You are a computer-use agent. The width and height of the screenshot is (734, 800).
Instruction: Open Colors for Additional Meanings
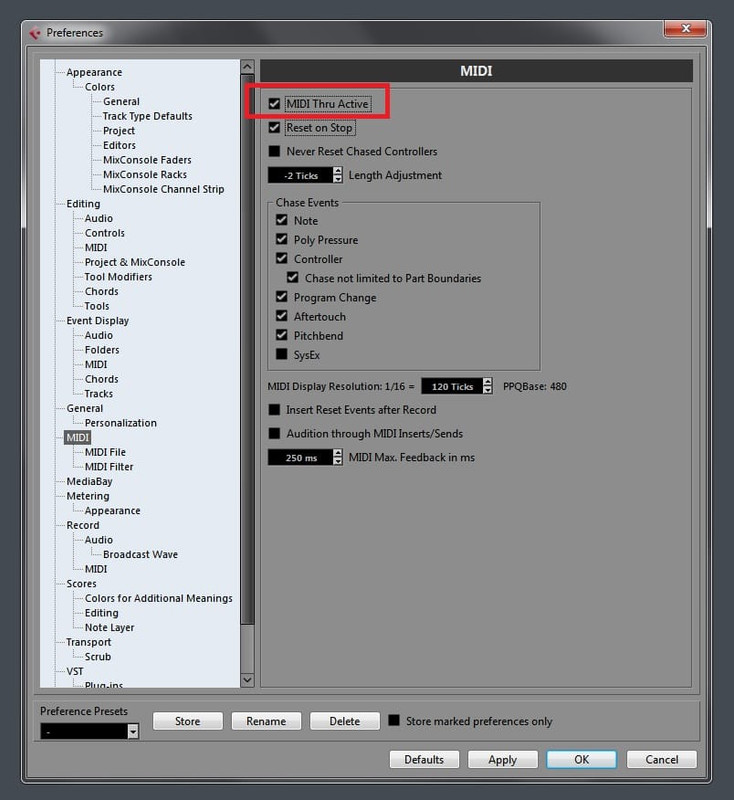tap(159, 598)
